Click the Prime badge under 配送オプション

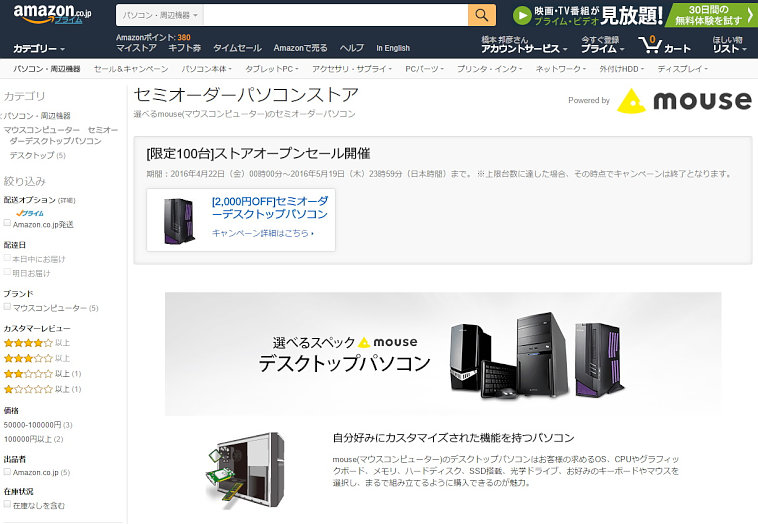[29, 213]
